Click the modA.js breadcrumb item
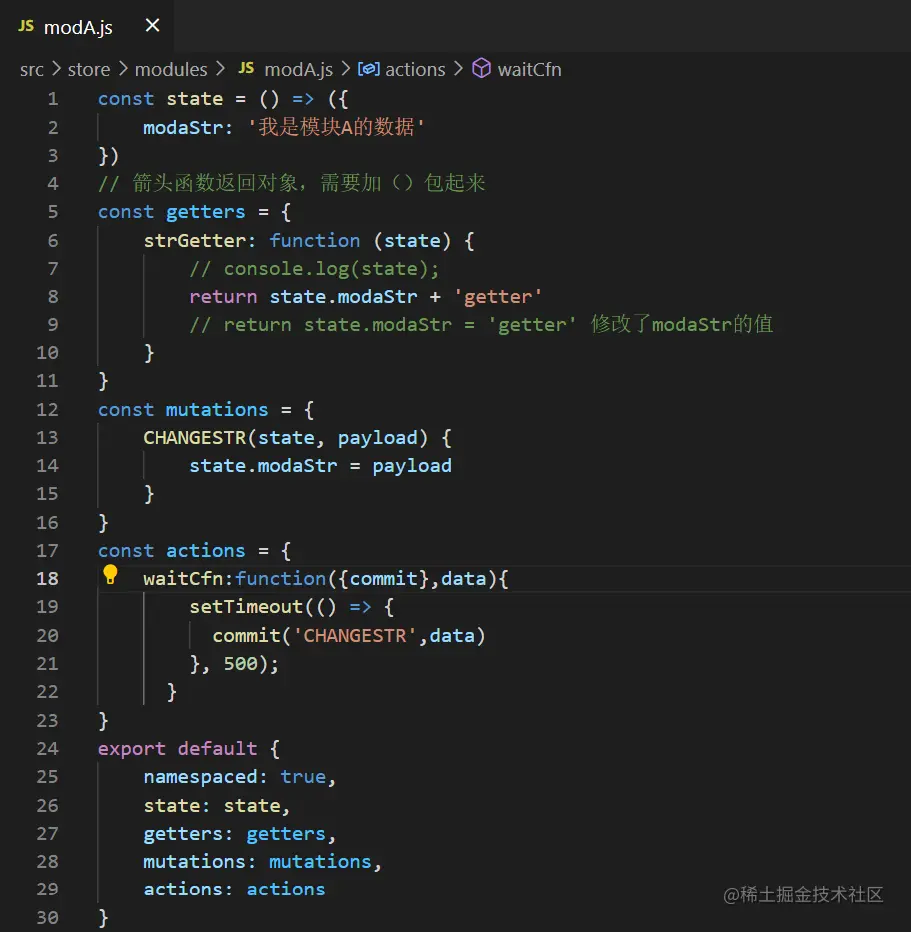The height and width of the screenshot is (932, 911). [298, 70]
